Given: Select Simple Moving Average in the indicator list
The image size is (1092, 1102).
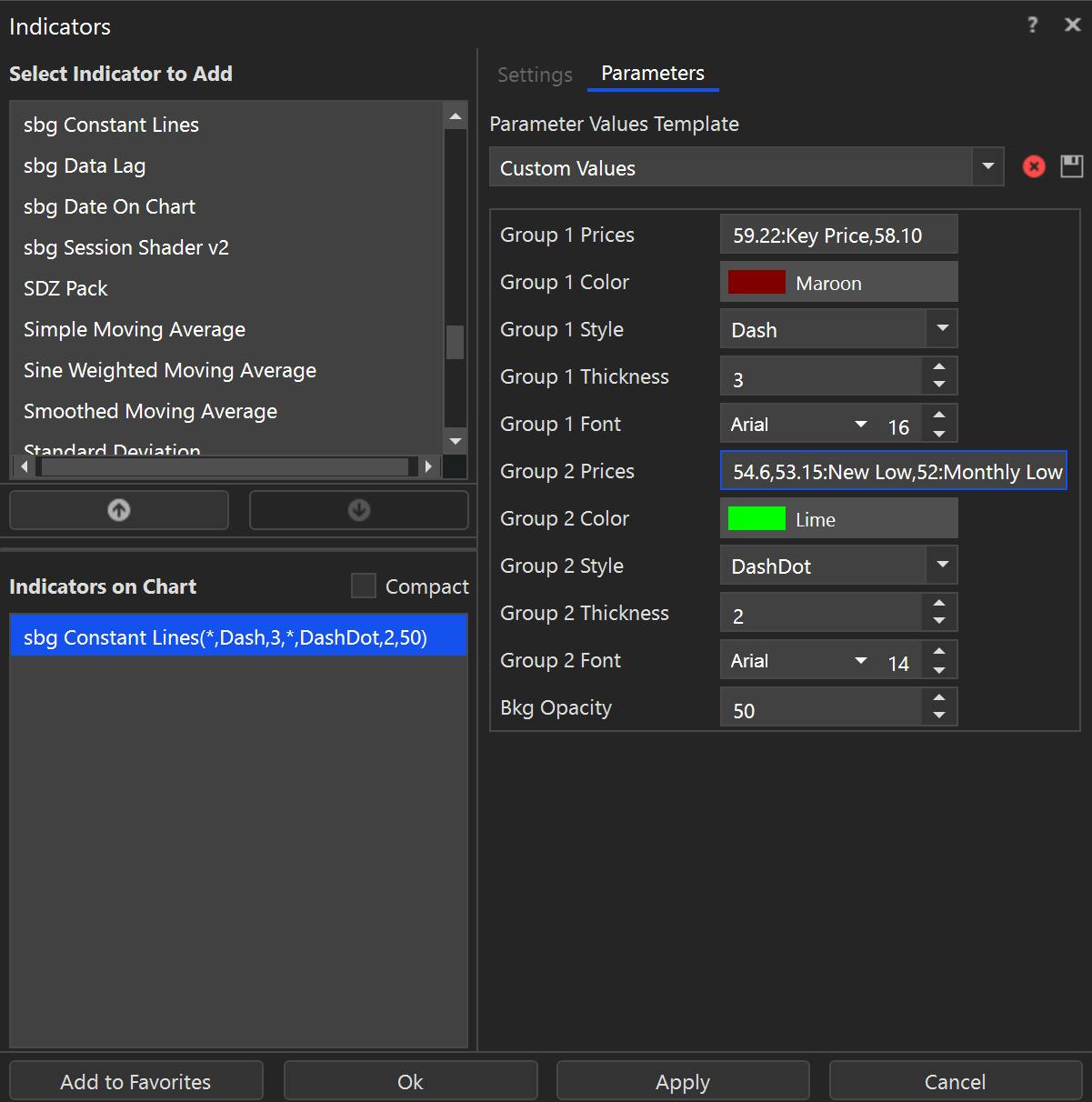Looking at the screenshot, I should coord(134,329).
